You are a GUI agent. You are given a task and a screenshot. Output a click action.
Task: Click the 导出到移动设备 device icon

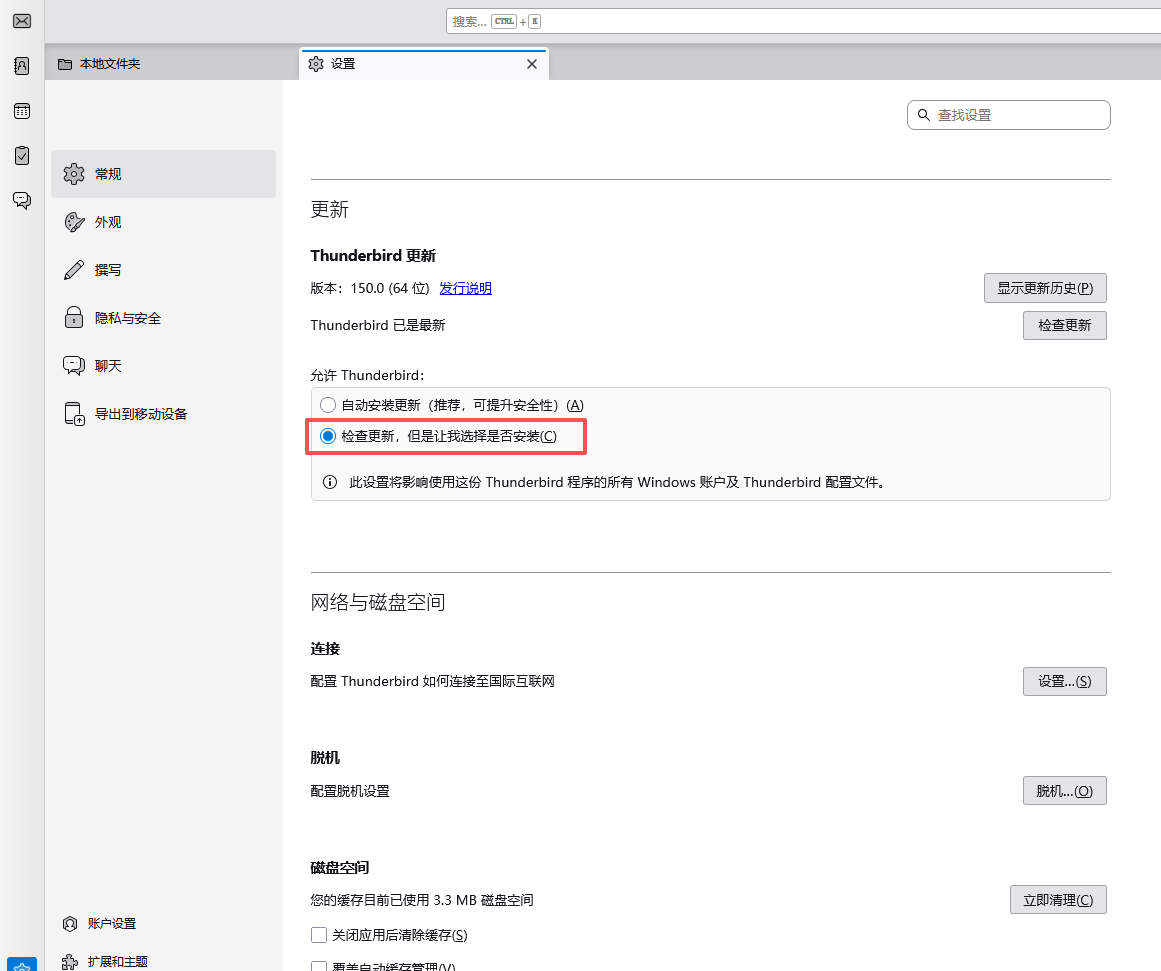click(74, 414)
